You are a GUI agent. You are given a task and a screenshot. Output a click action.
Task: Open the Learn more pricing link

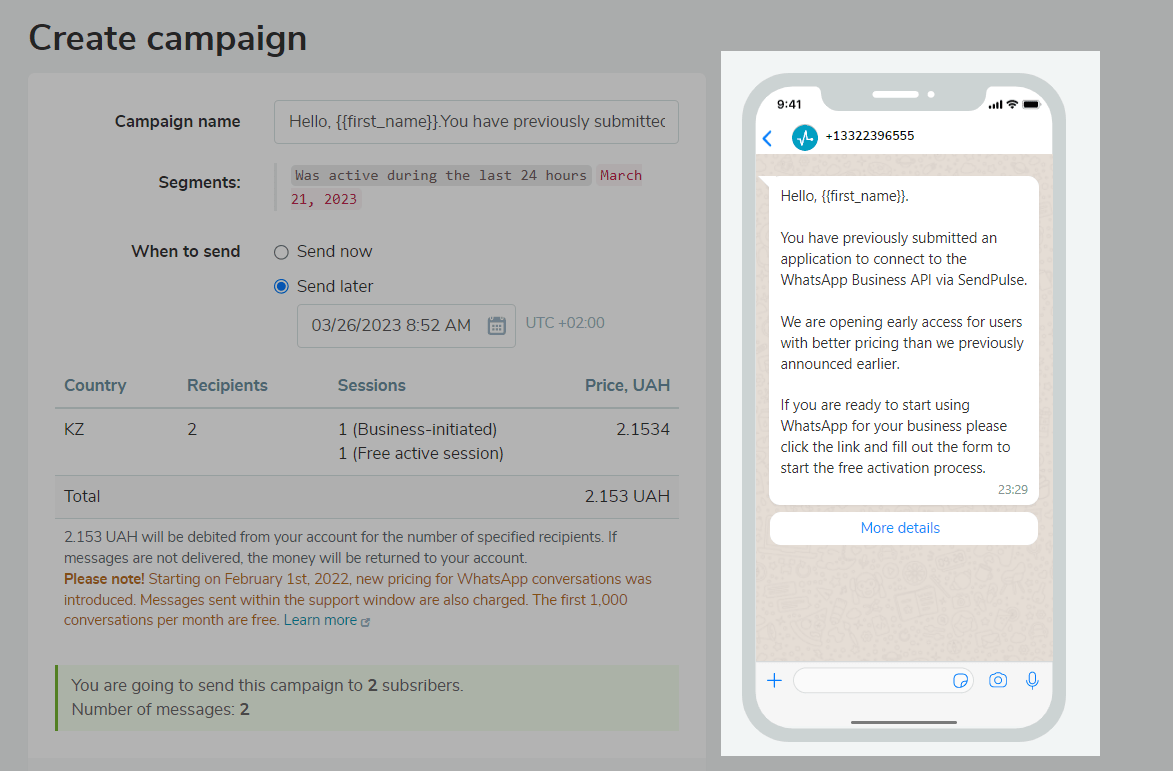click(320, 621)
